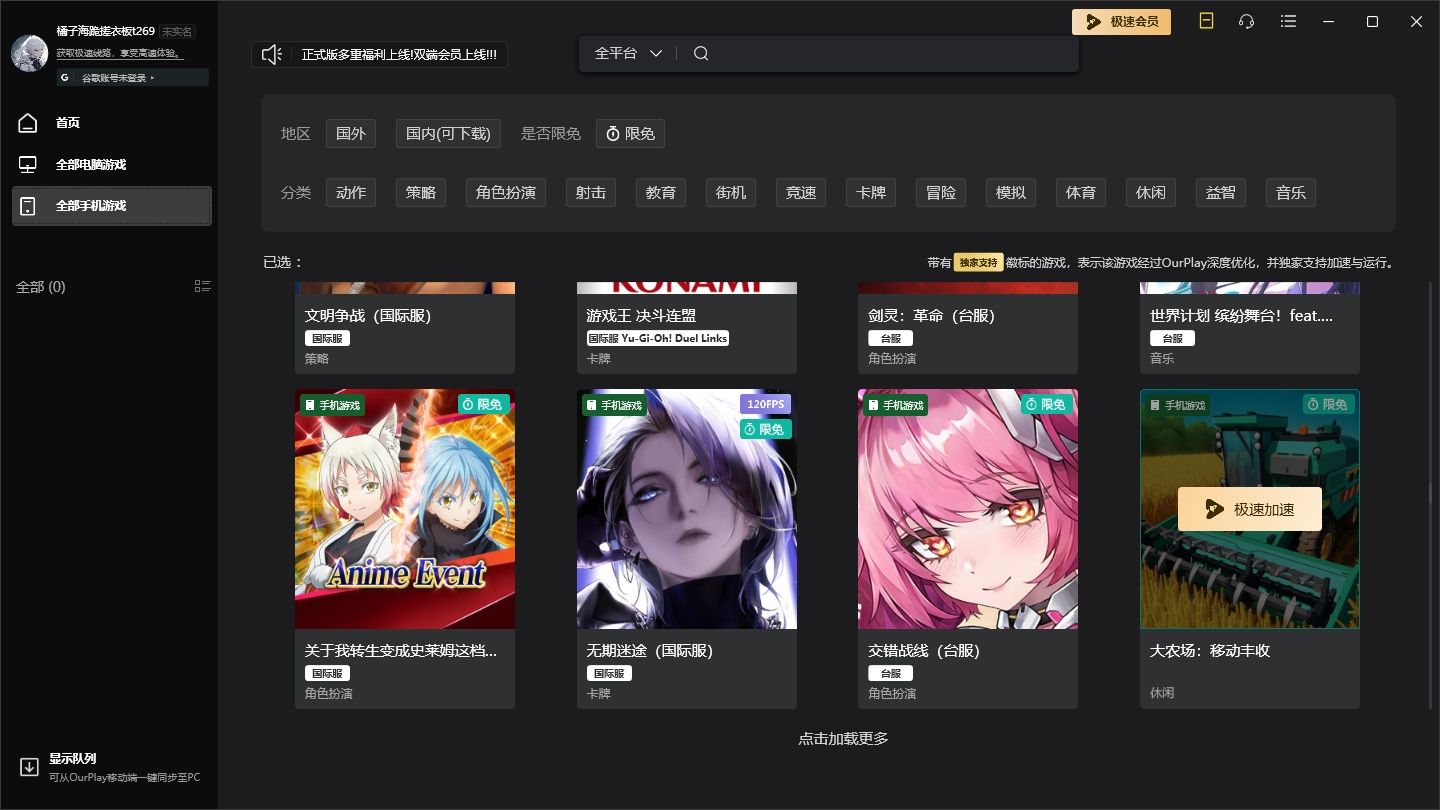Filter by 卡牌 category
Image resolution: width=1440 pixels, height=810 pixels.
[x=871, y=193]
